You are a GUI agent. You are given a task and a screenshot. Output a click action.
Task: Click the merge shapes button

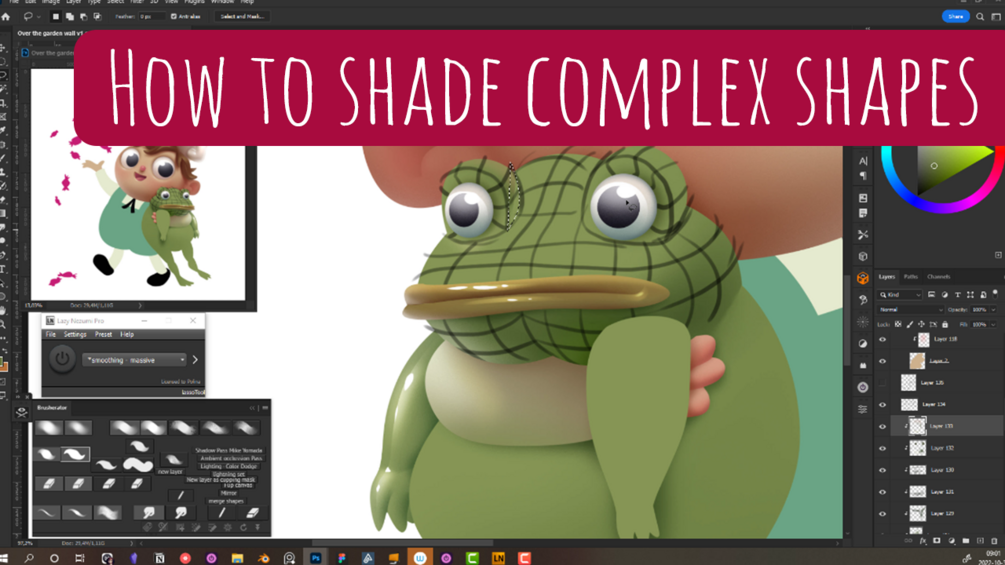click(226, 501)
